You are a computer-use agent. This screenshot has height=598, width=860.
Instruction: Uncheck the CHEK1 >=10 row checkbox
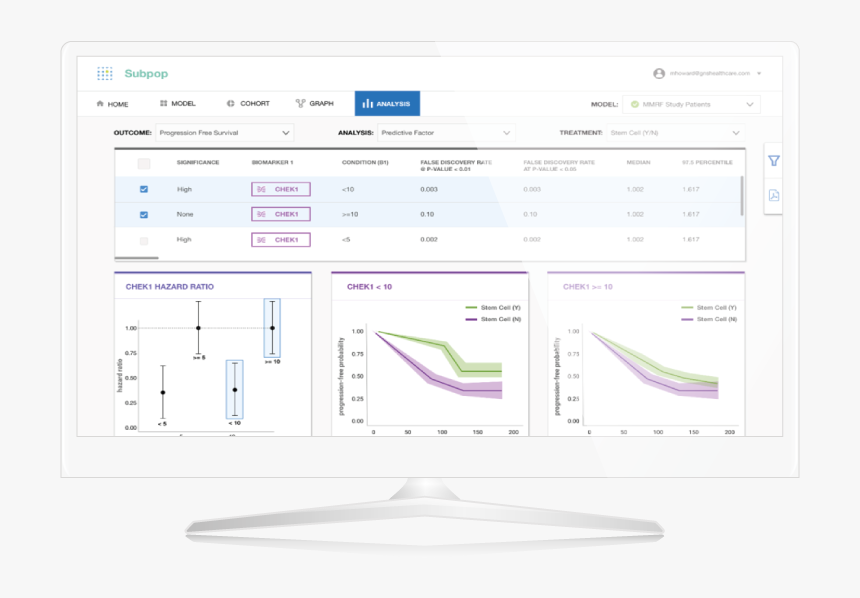click(144, 215)
